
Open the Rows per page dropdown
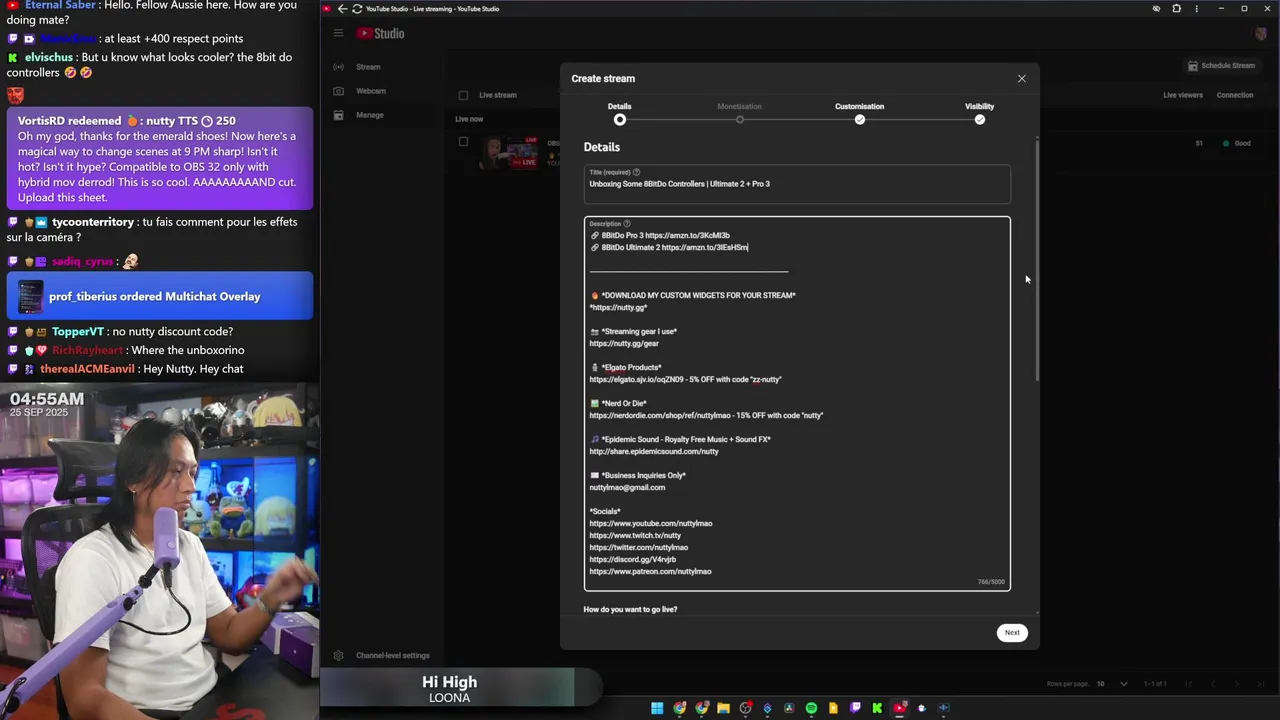click(x=1112, y=684)
